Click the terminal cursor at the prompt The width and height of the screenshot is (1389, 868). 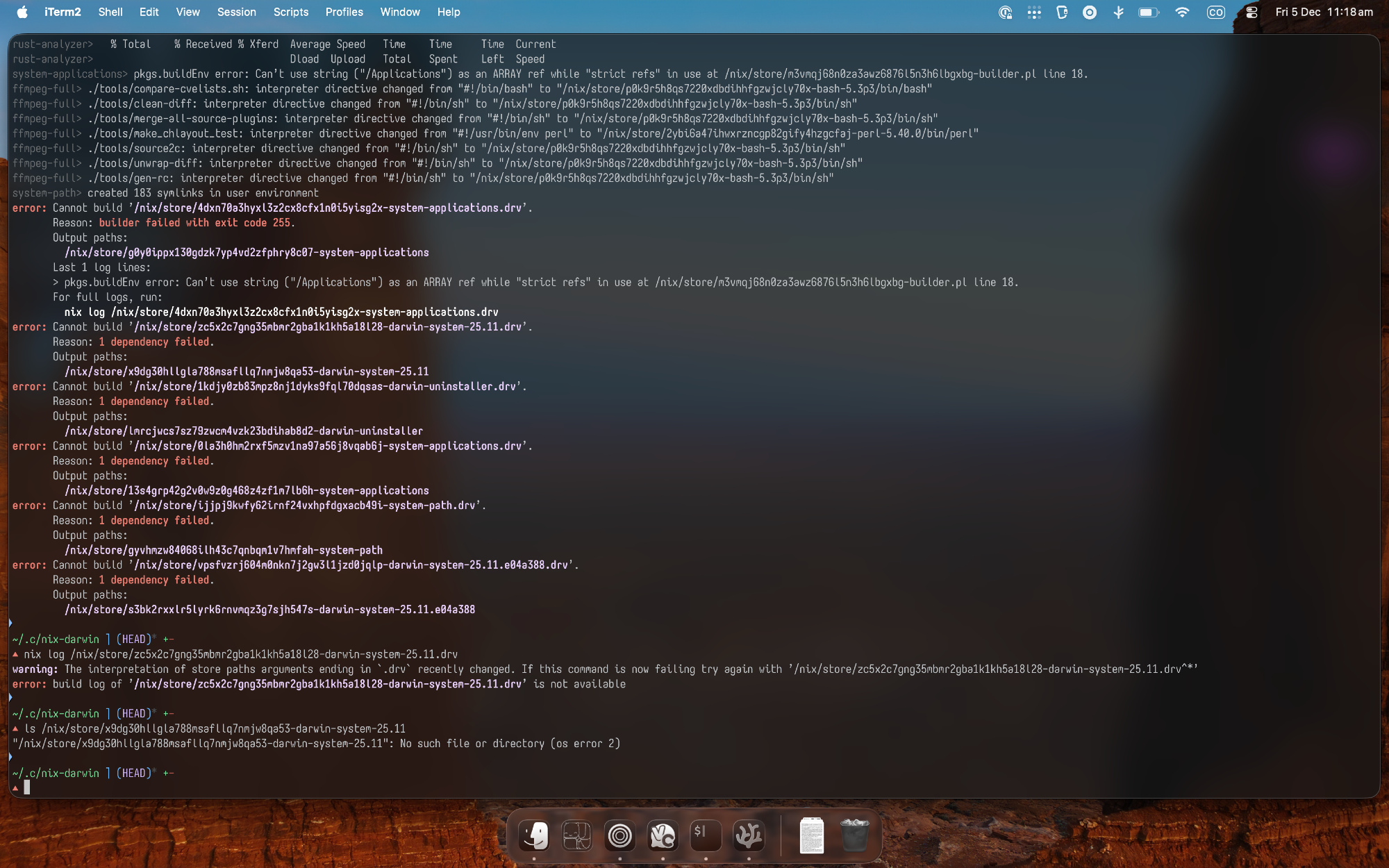(x=27, y=787)
